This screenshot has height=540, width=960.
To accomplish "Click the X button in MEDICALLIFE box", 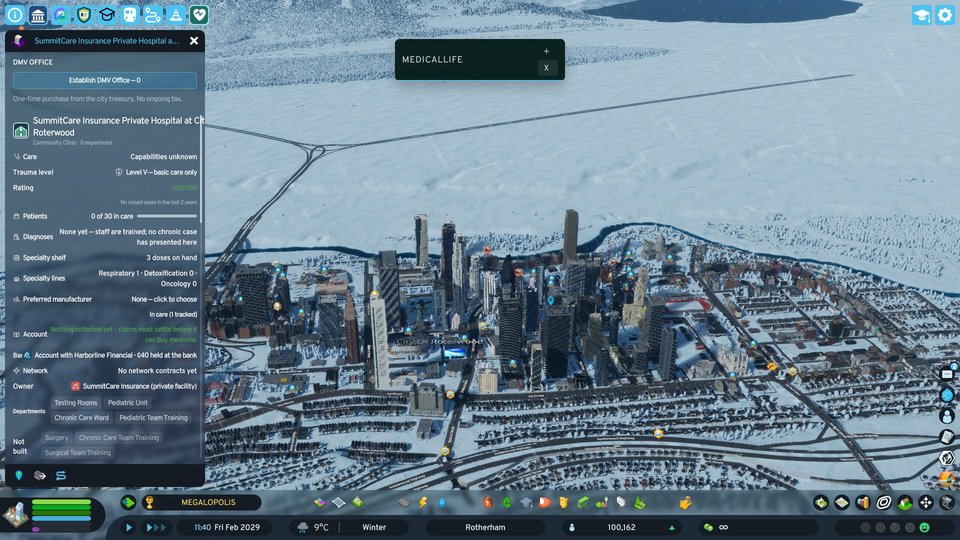I will coord(547,68).
